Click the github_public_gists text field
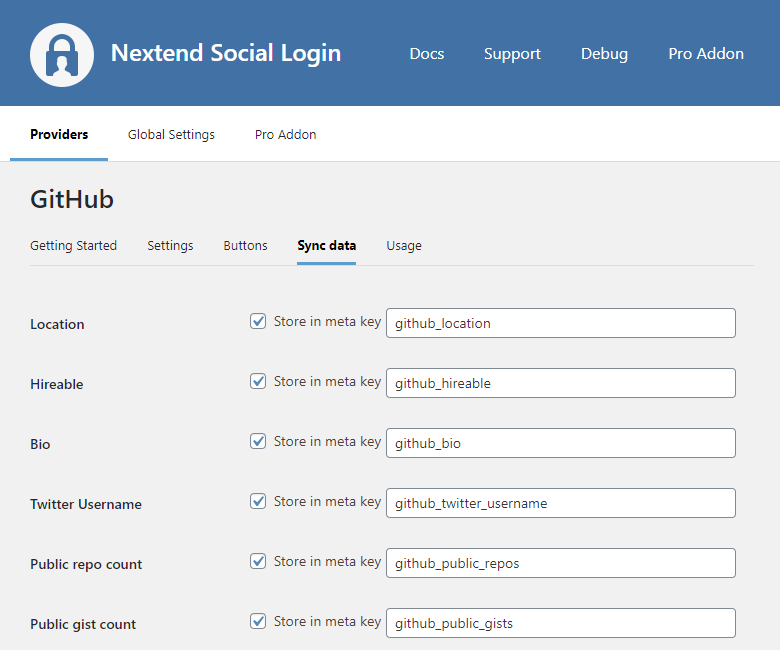 tap(560, 623)
